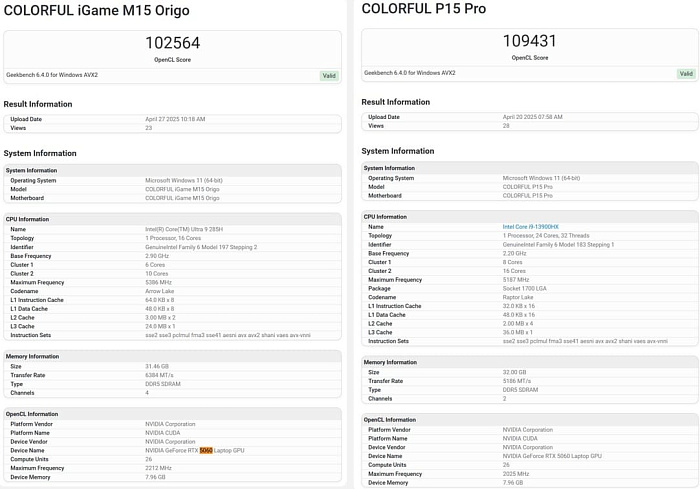Click the 'Result Information' heading in the P15 Pro panel

coord(396,102)
